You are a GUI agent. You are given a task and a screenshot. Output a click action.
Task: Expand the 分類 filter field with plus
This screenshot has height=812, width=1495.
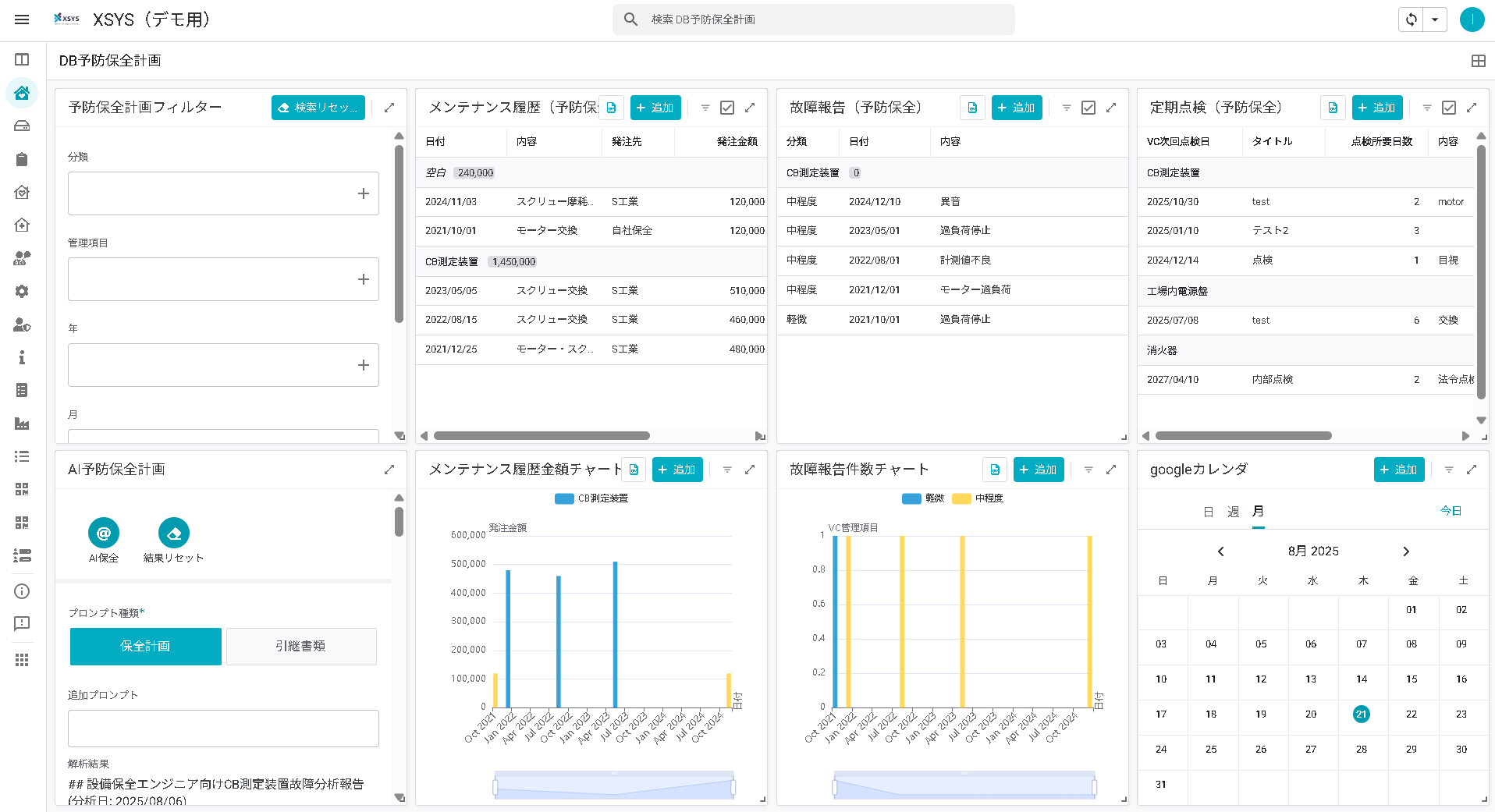(363, 193)
